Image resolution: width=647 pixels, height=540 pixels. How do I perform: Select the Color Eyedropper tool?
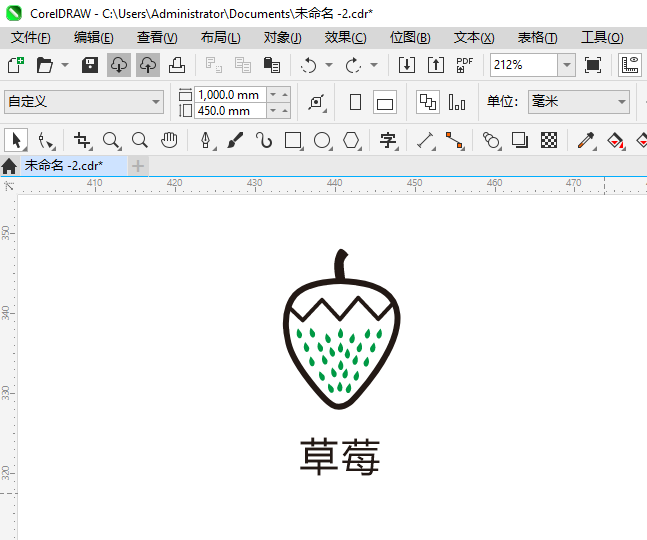point(586,141)
